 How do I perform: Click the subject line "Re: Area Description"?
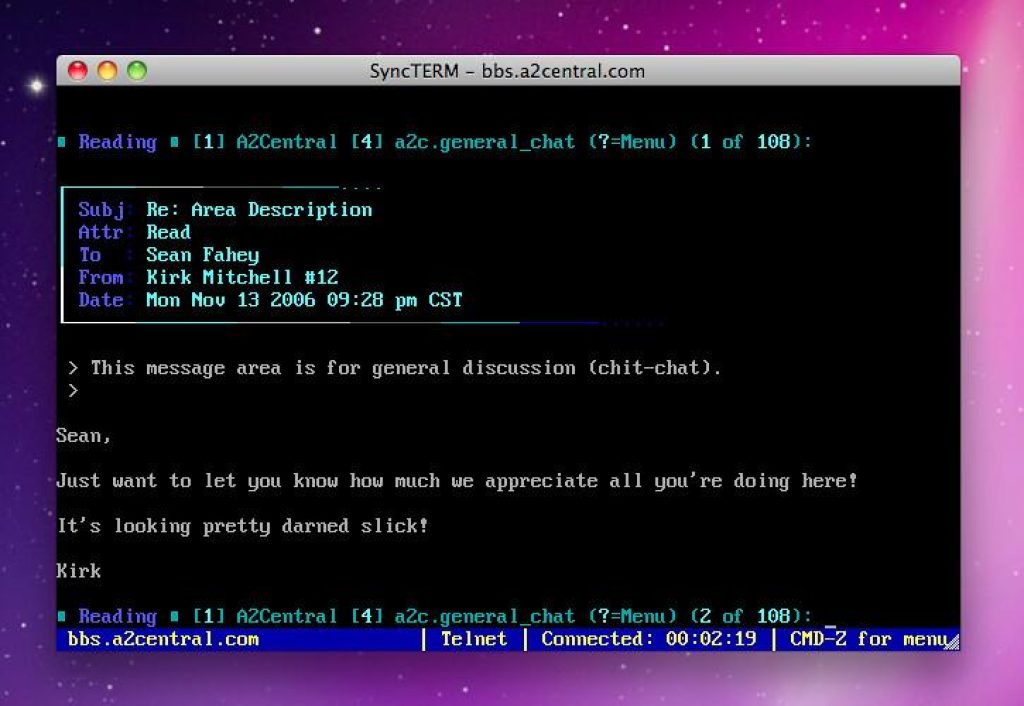point(259,210)
